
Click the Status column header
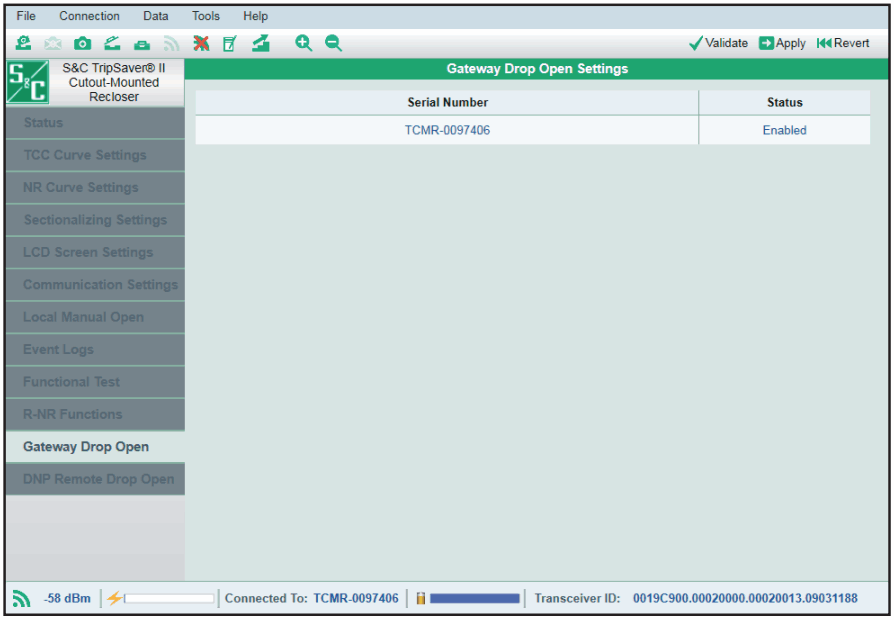[x=785, y=103]
